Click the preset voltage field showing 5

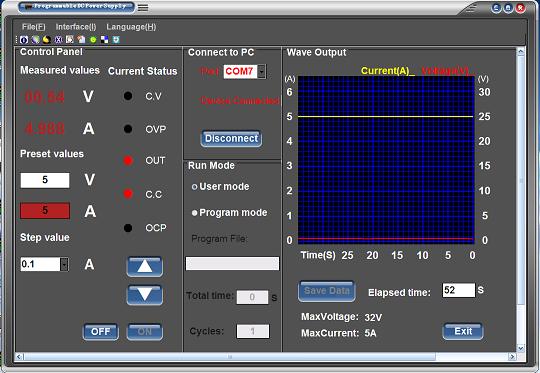pos(45,180)
